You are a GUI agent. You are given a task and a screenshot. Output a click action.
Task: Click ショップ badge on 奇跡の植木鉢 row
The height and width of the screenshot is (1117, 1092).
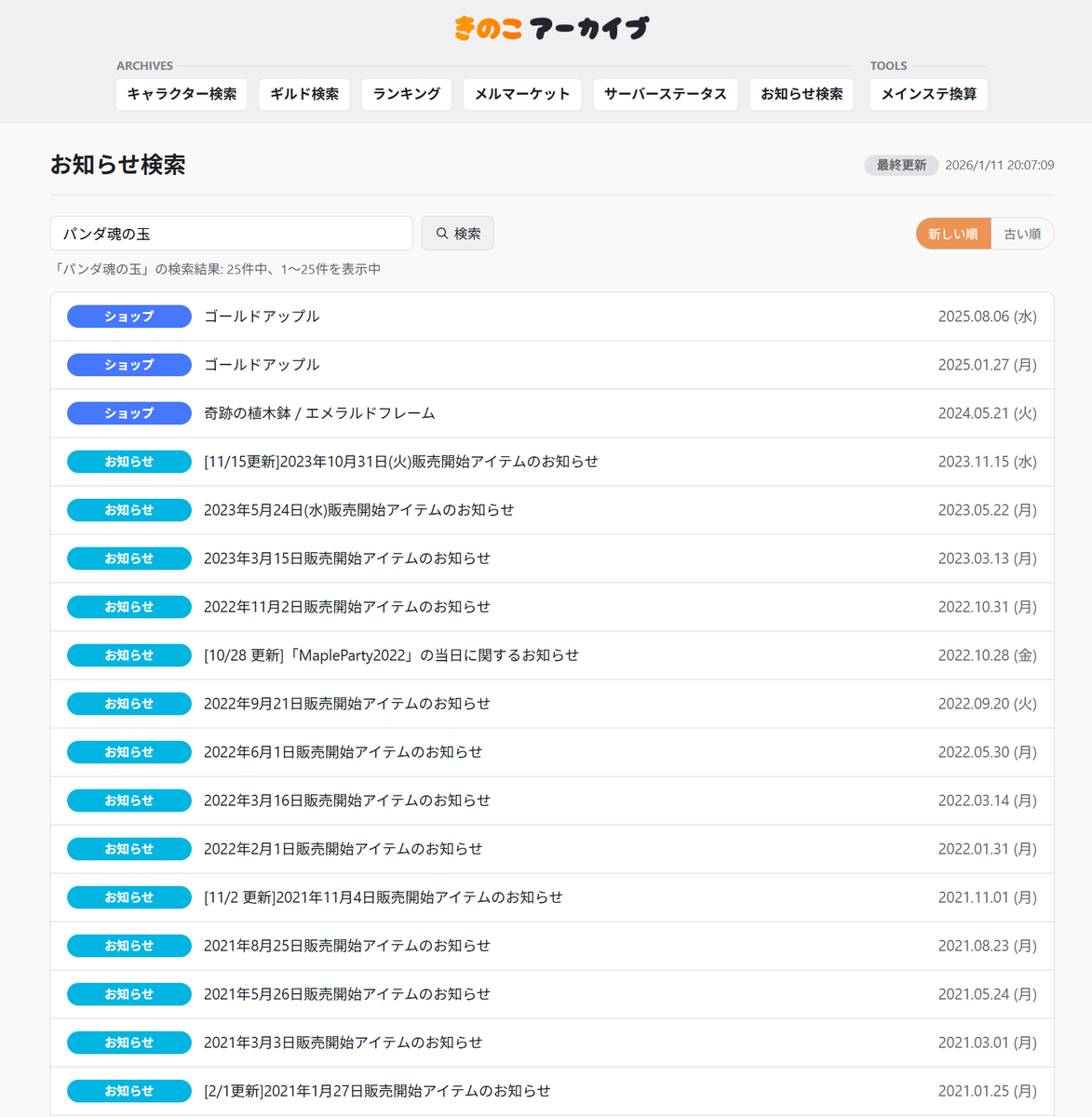(x=129, y=413)
